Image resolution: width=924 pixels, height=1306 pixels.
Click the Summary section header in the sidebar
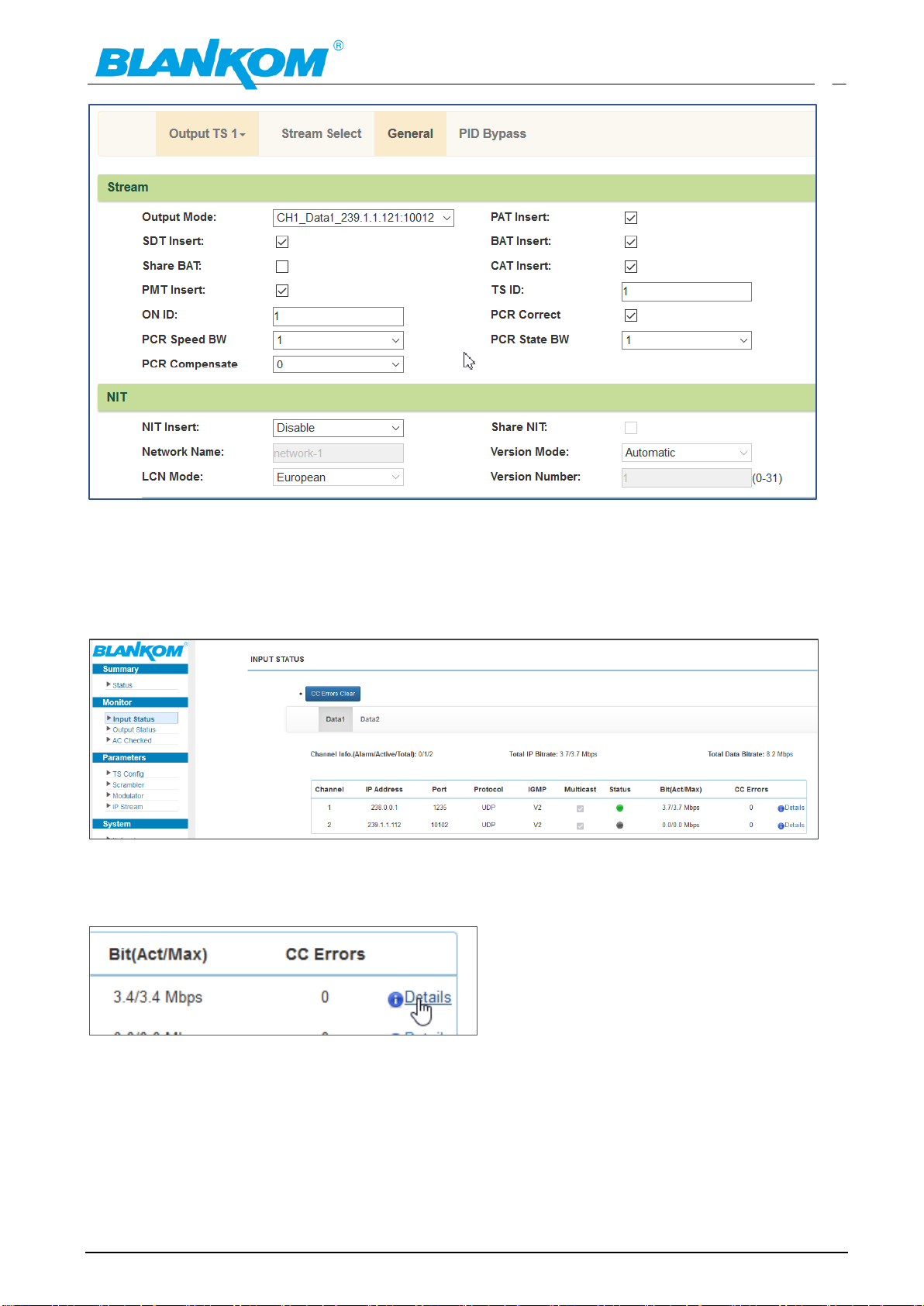coord(140,669)
